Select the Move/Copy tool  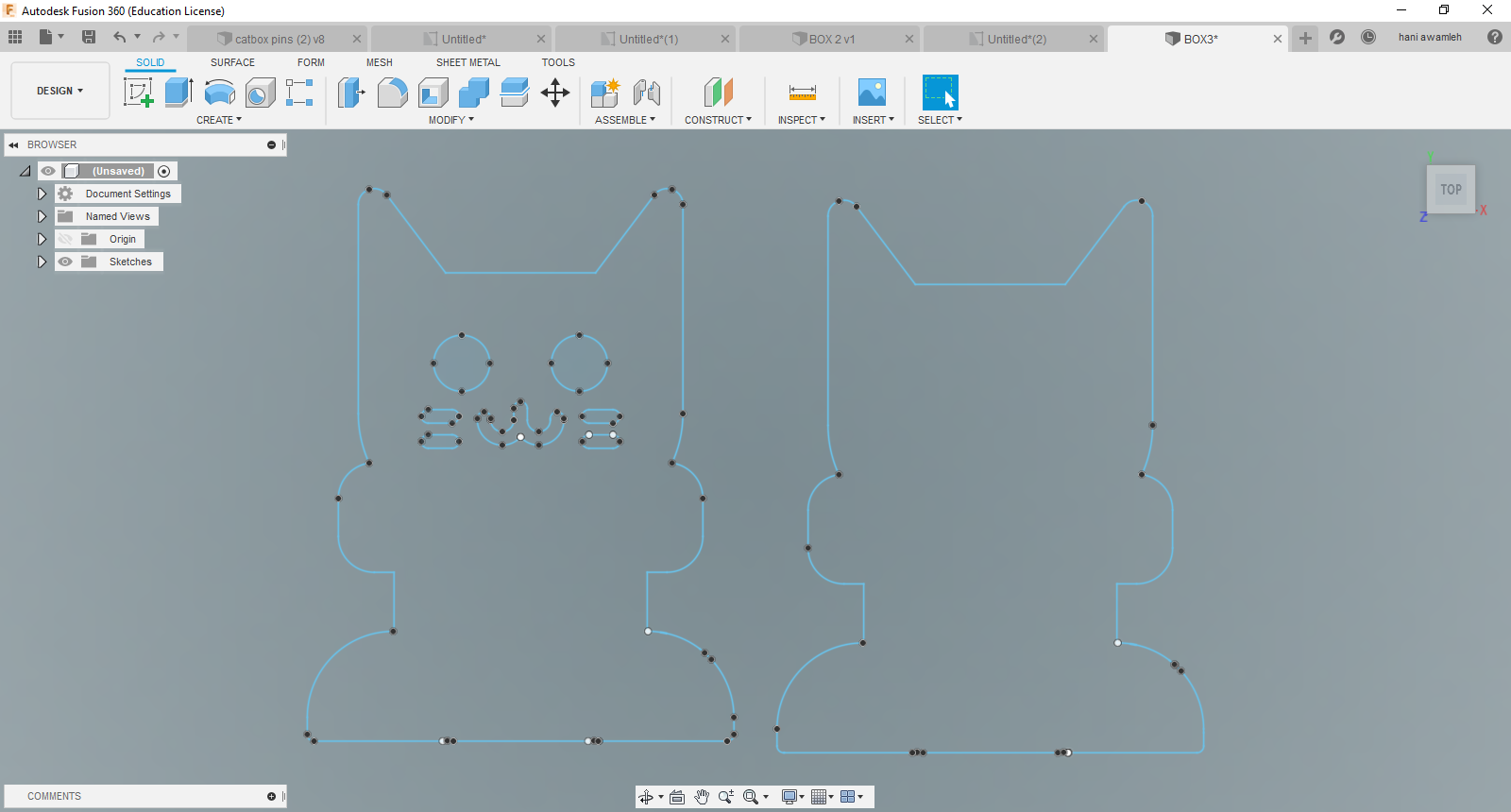point(555,93)
